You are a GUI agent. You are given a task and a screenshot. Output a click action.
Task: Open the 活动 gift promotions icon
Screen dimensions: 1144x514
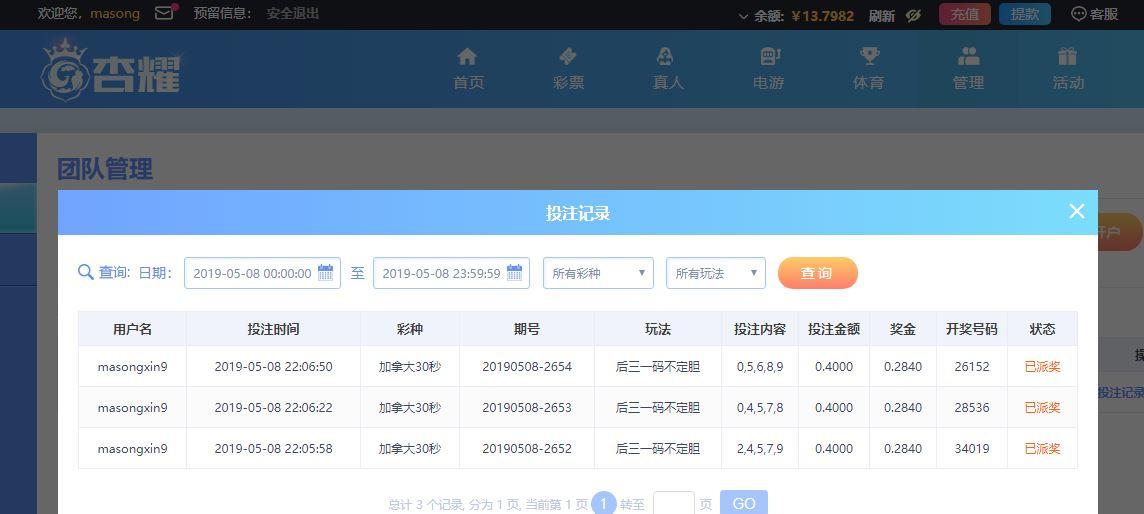tap(1067, 57)
